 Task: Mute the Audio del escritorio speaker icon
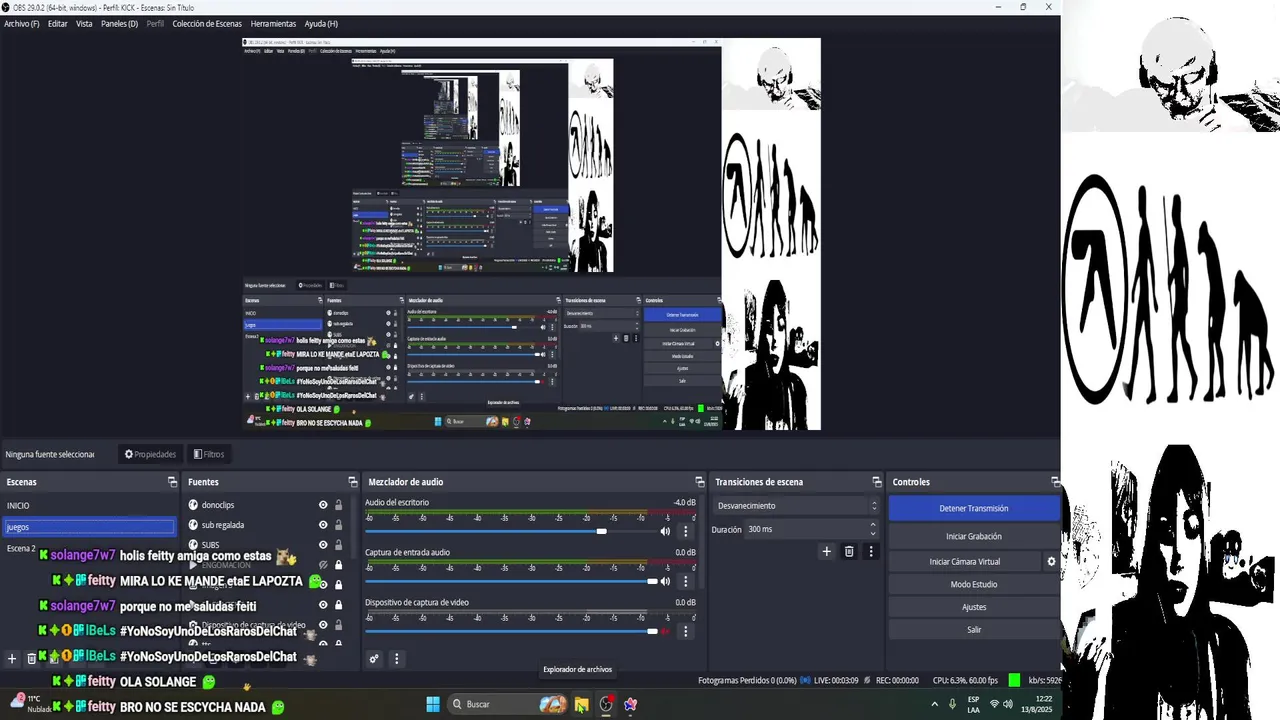pos(665,531)
